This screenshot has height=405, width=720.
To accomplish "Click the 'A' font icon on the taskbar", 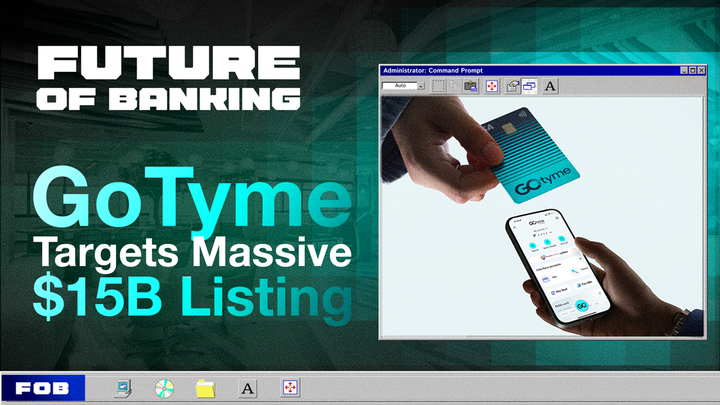I will 247,388.
